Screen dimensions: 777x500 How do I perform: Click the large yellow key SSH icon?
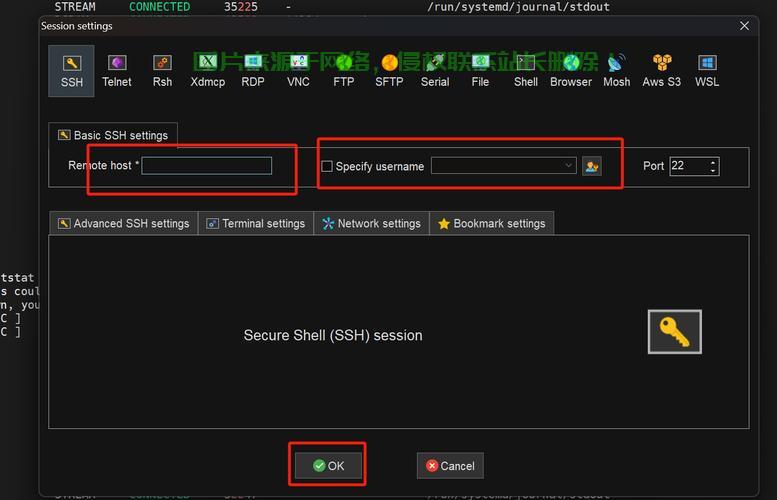pyautogui.click(x=674, y=332)
